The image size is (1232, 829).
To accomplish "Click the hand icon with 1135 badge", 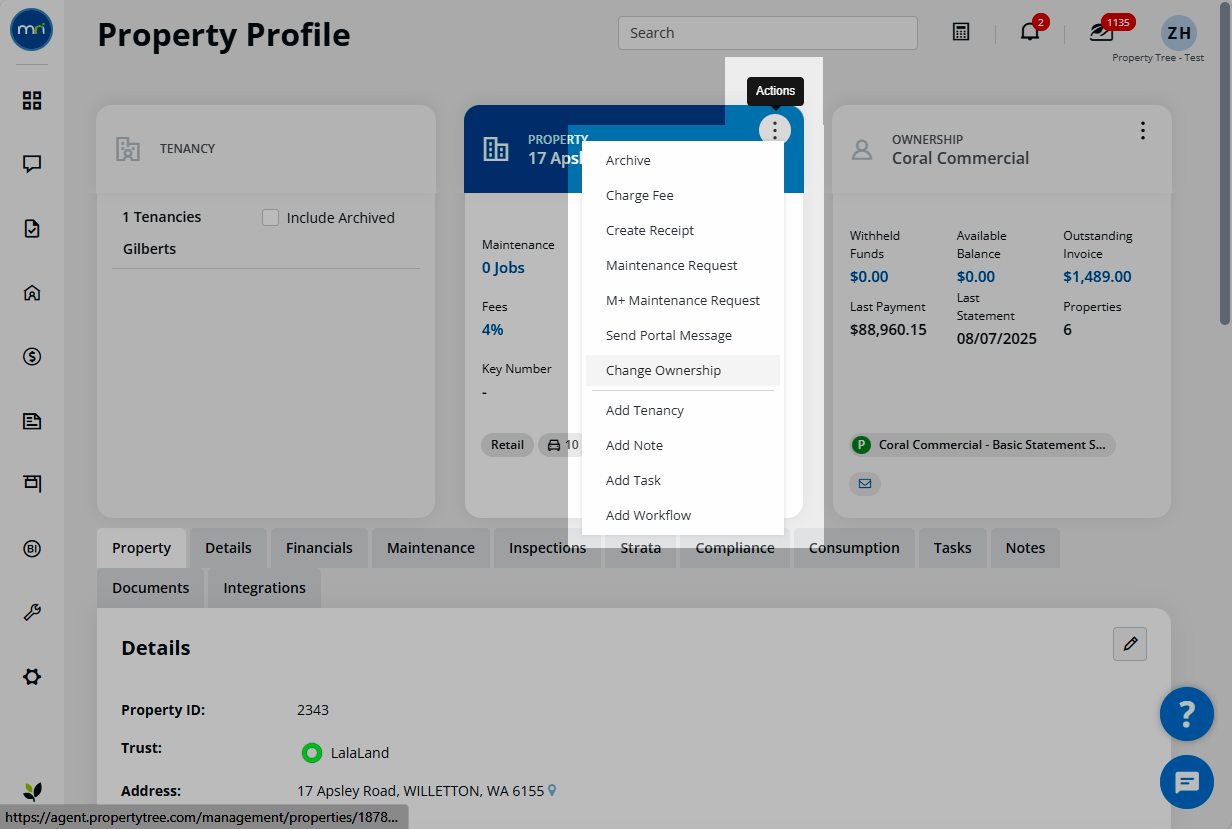I will coord(1102,32).
